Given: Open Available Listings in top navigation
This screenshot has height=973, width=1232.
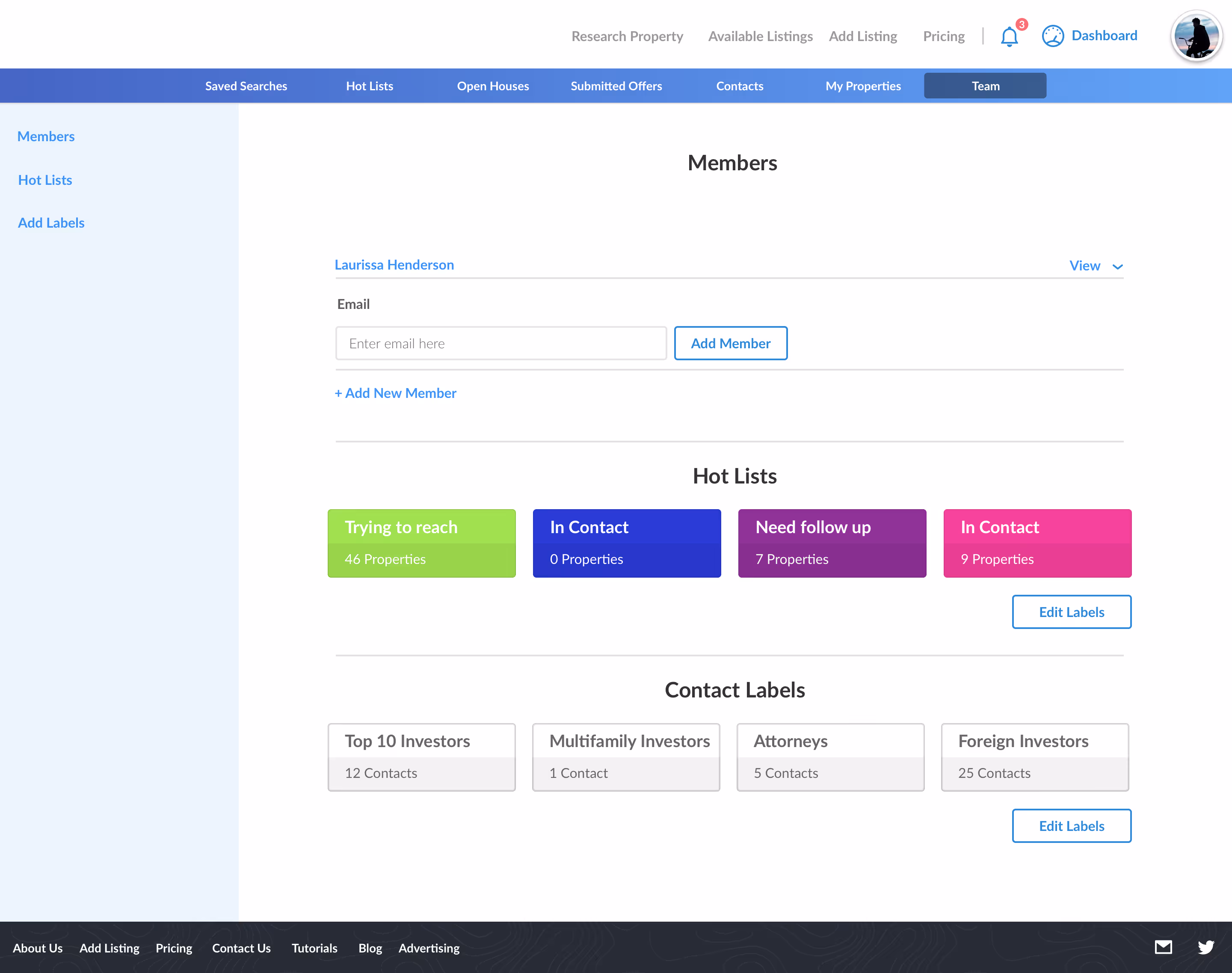Looking at the screenshot, I should 761,36.
